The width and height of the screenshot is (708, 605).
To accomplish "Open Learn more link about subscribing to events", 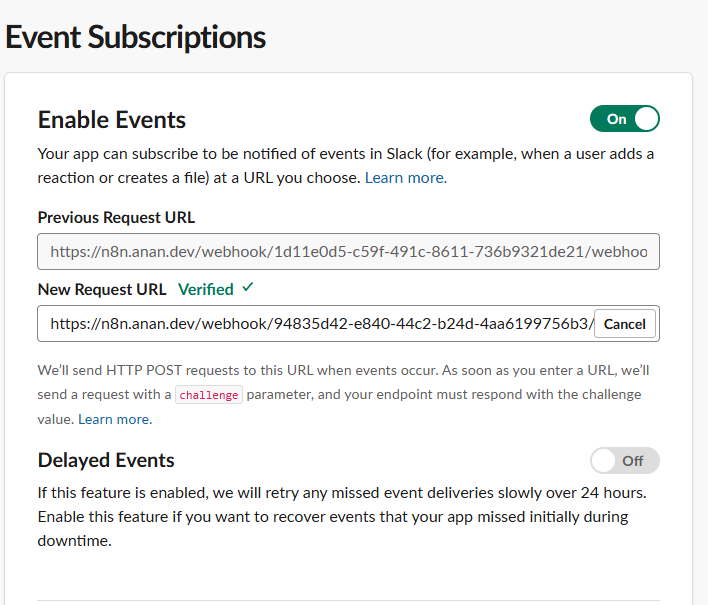I will tap(405, 178).
